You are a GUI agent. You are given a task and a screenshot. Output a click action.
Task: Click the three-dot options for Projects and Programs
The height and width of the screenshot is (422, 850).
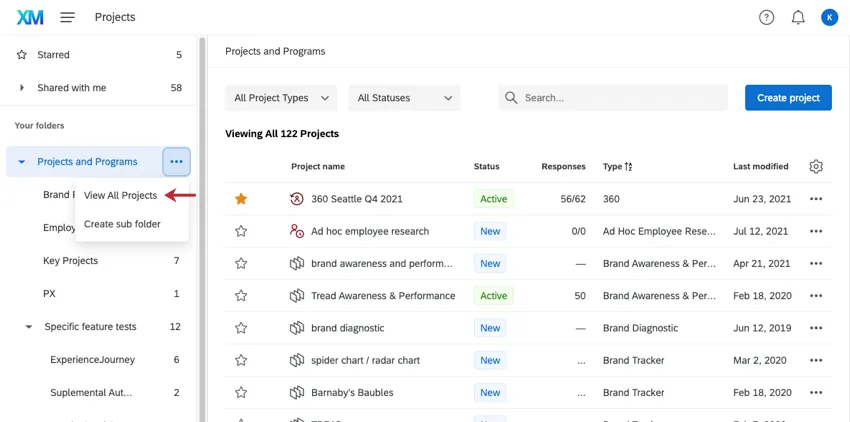tap(176, 162)
